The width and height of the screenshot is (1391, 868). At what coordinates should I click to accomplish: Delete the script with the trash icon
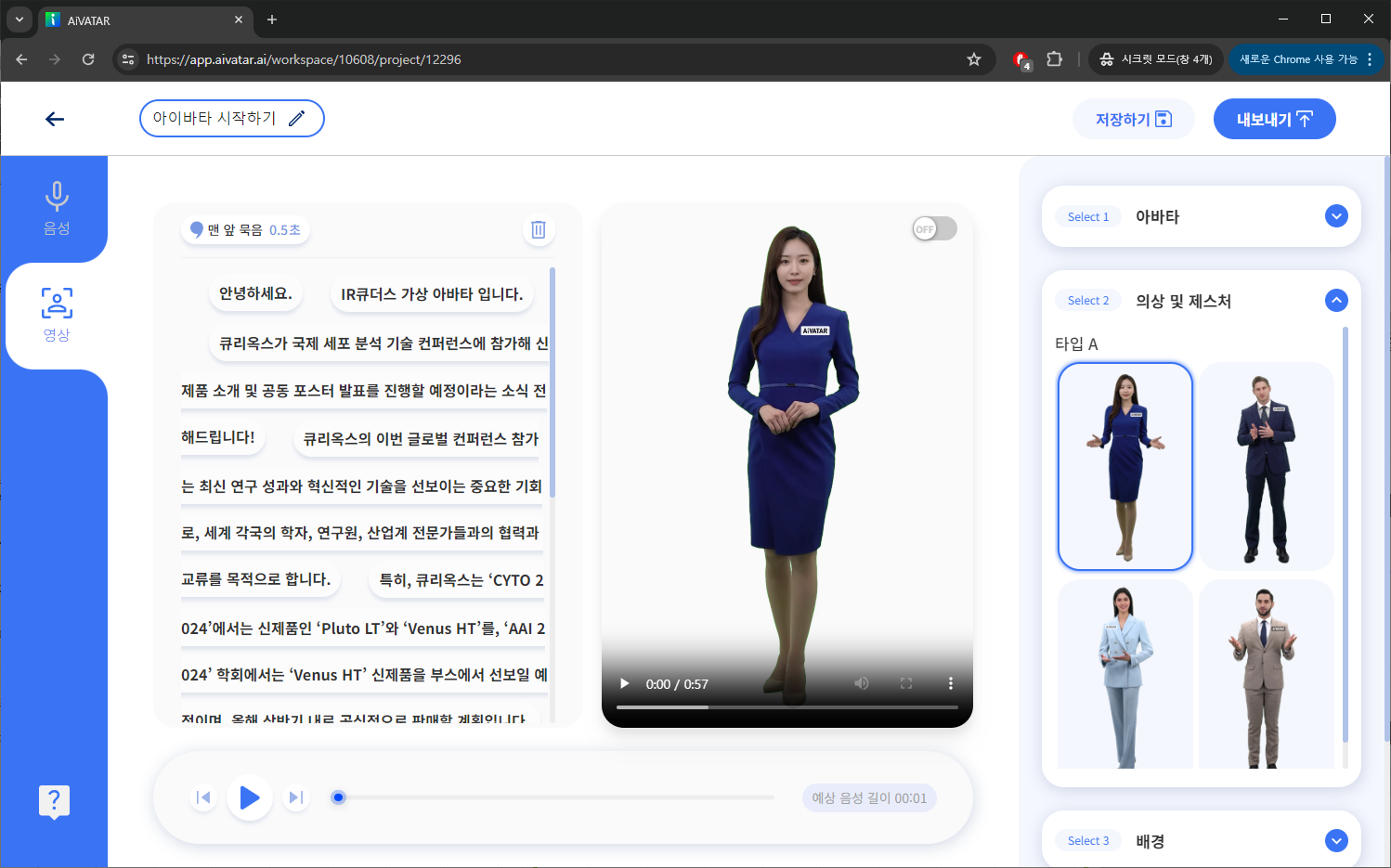(539, 229)
